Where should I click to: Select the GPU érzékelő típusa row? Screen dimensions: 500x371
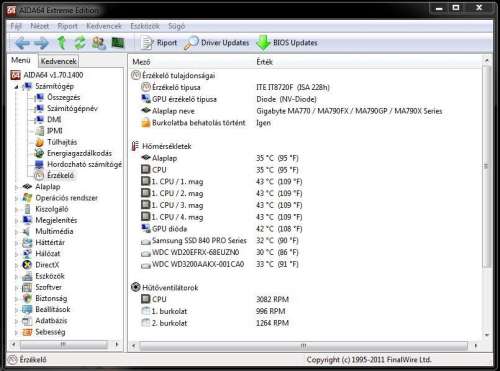click(x=229, y=99)
